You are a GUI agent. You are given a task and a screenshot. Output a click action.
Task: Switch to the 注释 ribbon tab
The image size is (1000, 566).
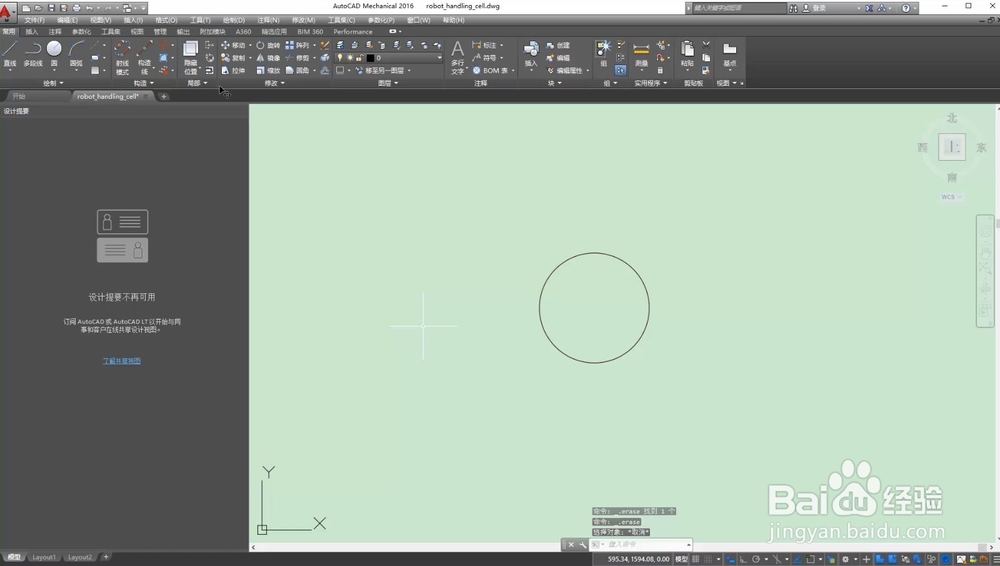pyautogui.click(x=55, y=31)
